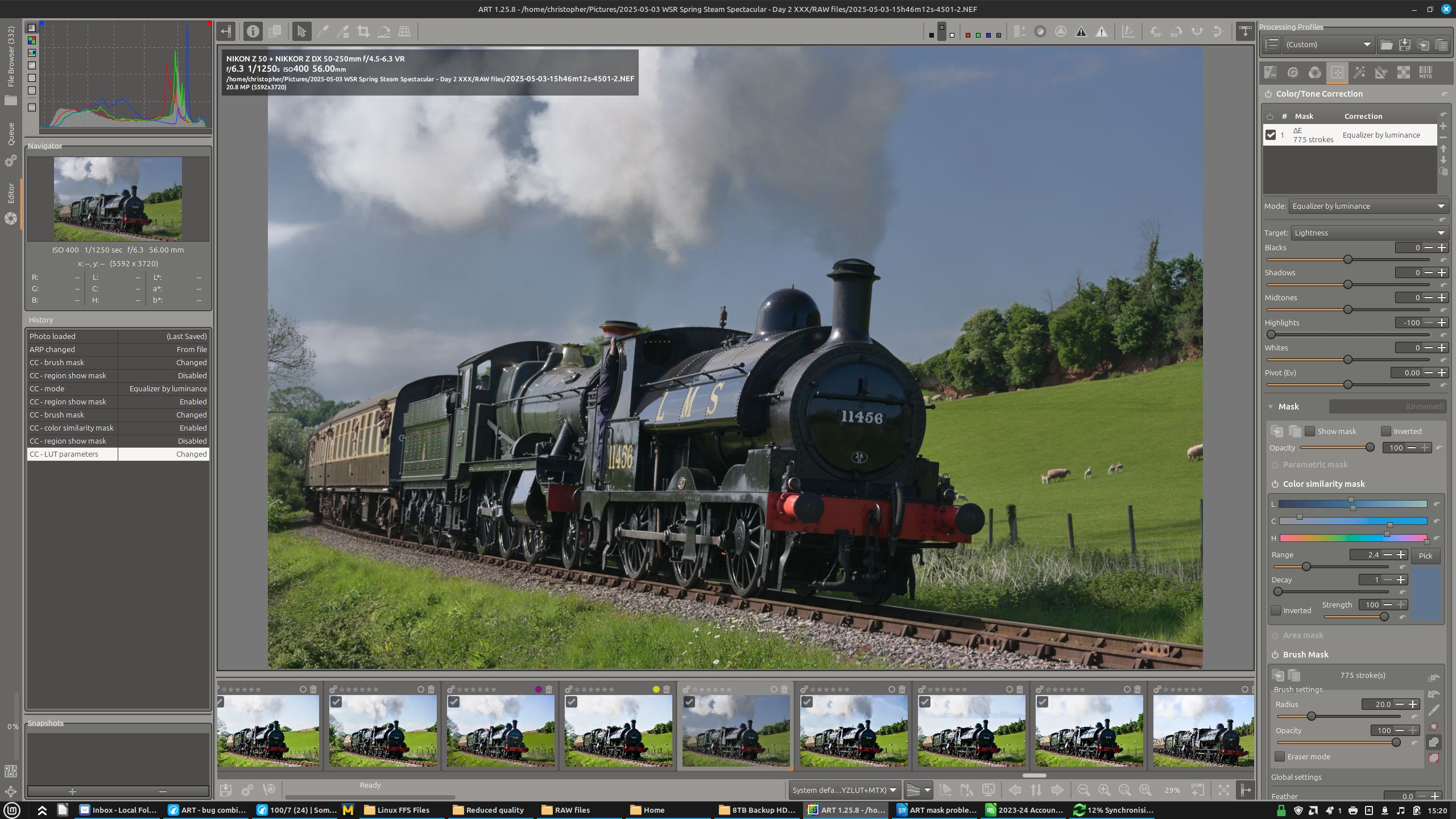1456x819 pixels.
Task: Activate the straighten/rotate tool
Action: [384, 31]
